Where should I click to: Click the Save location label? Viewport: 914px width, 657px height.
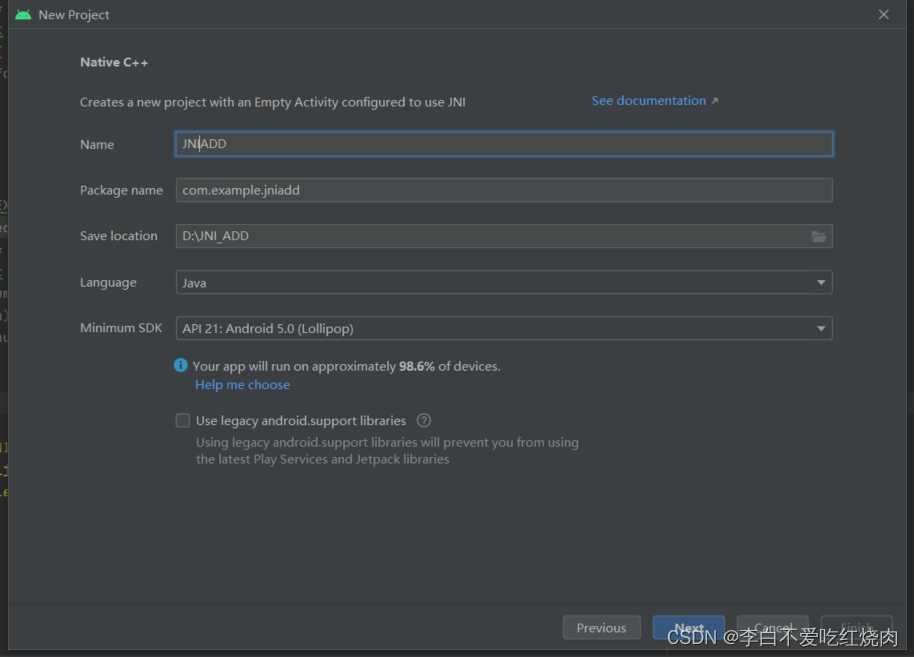[x=119, y=236]
